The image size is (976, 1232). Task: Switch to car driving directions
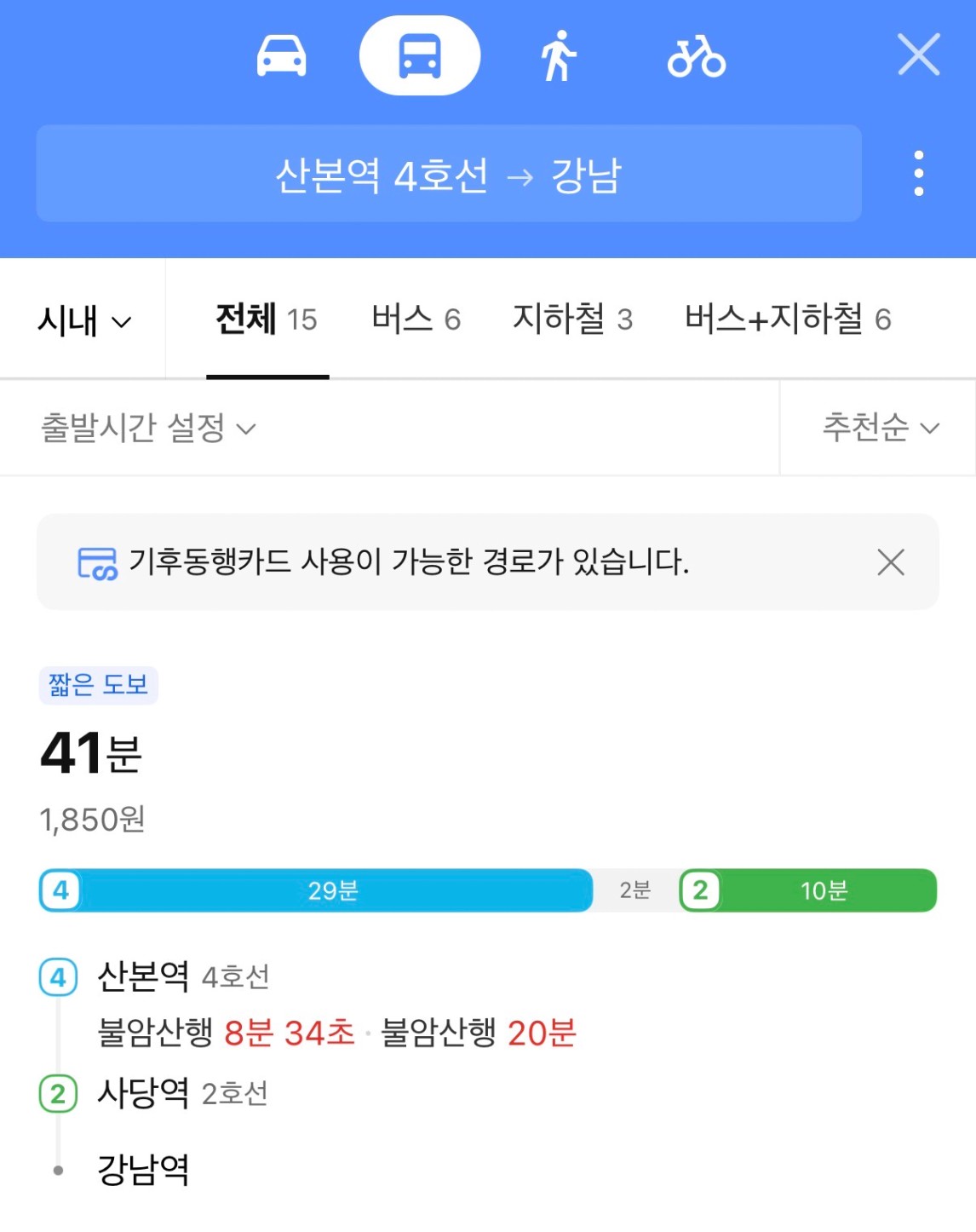[x=281, y=56]
